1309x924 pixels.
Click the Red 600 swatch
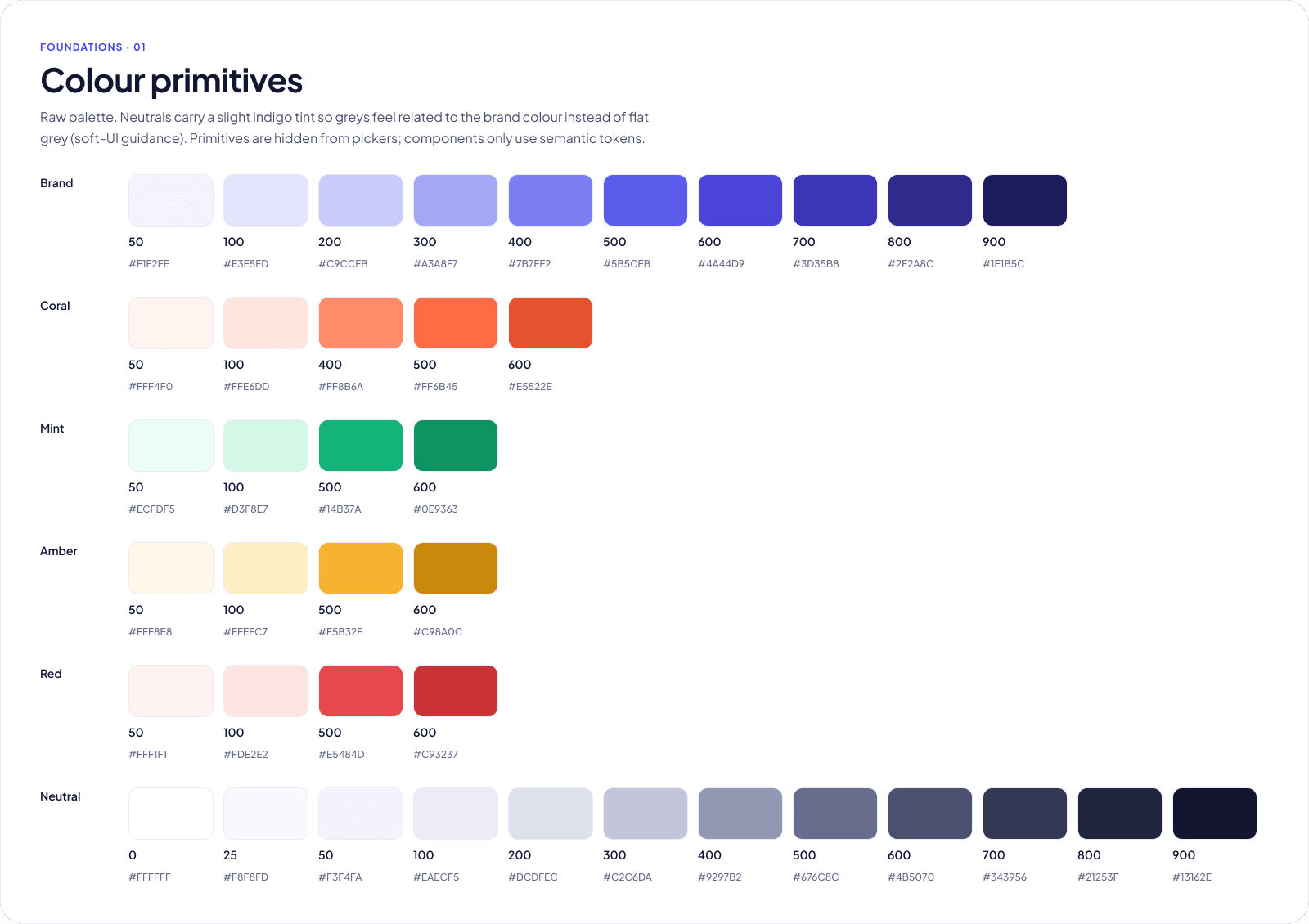point(456,691)
